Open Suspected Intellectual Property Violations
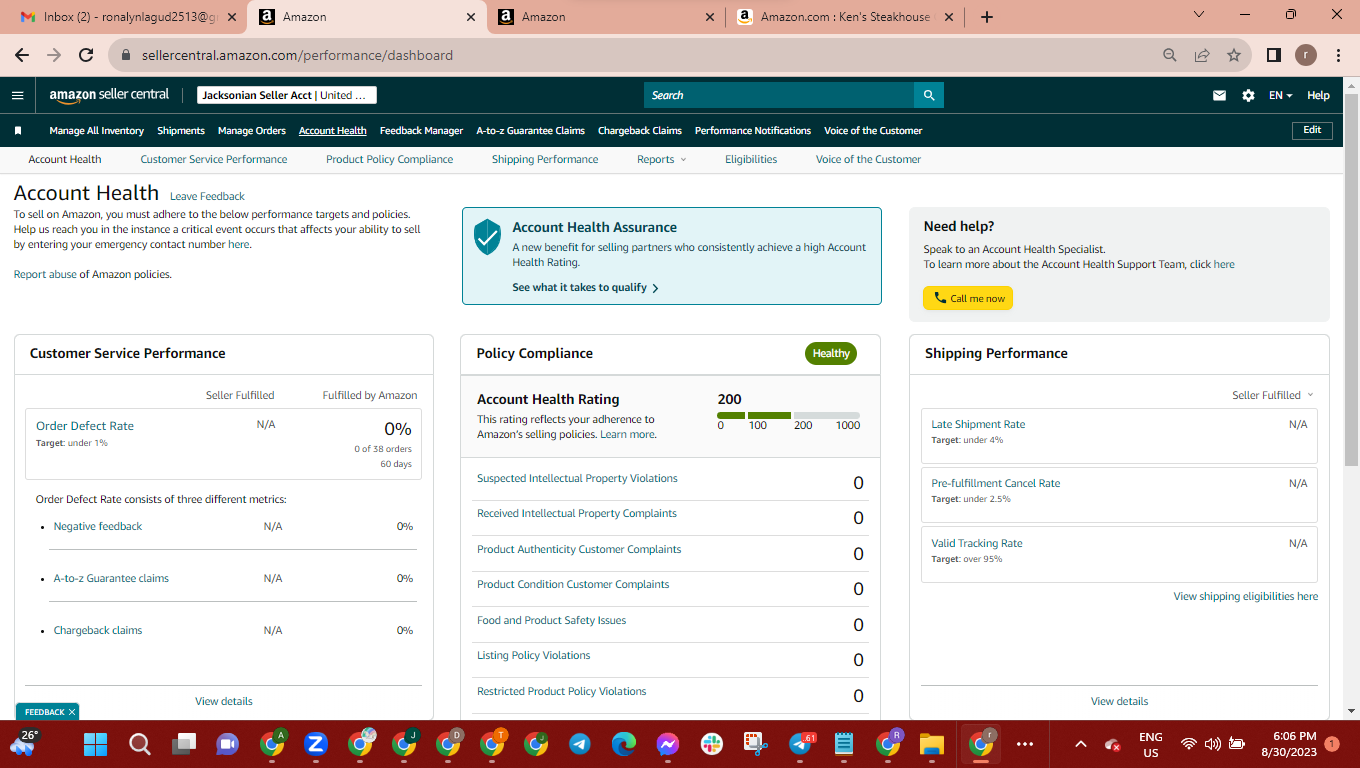Image resolution: width=1360 pixels, height=768 pixels. 577,478
